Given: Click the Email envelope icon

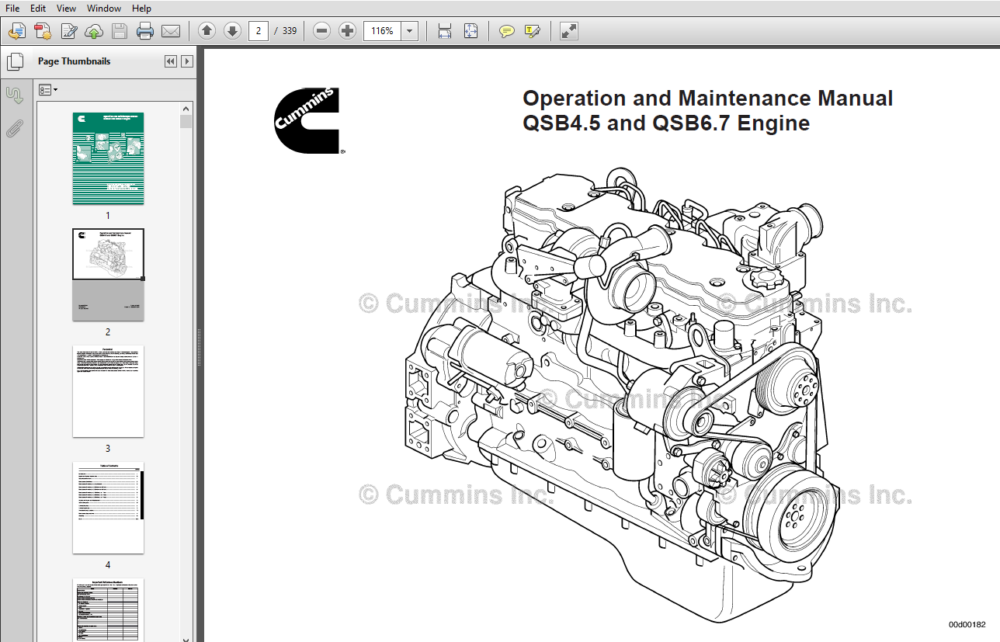Looking at the screenshot, I should (x=170, y=31).
